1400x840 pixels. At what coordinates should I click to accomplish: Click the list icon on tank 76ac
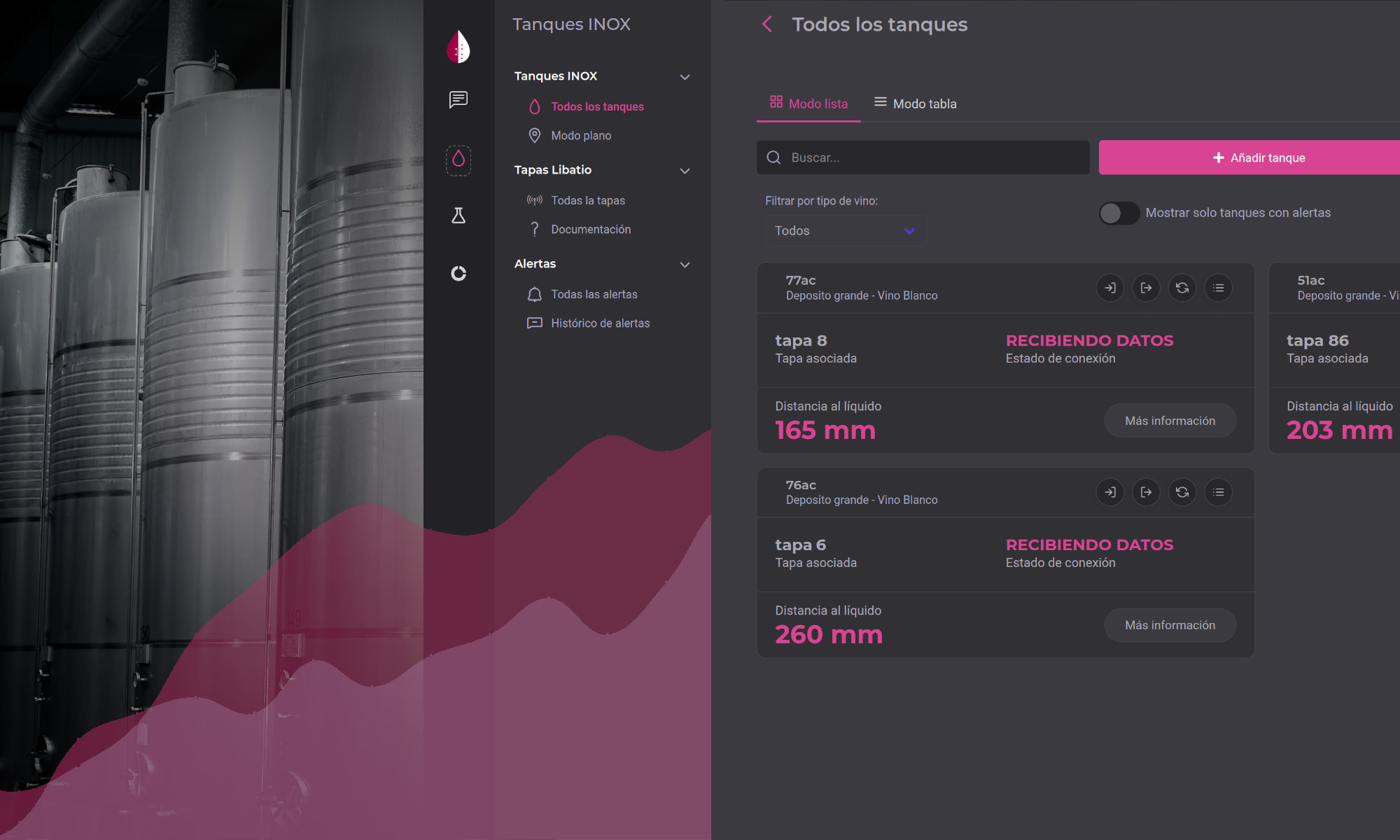pos(1219,492)
